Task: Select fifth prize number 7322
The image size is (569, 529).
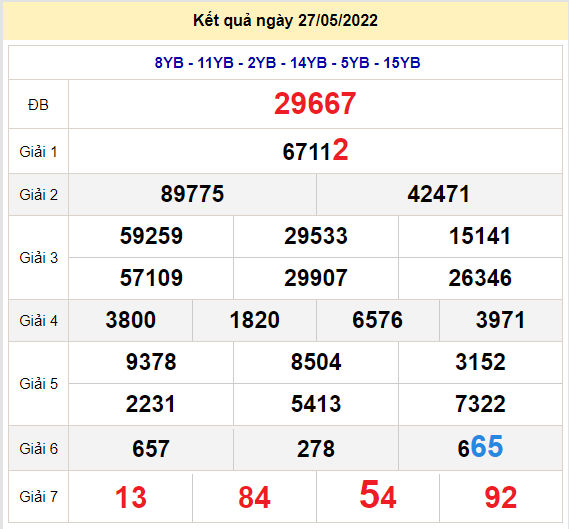Action: point(480,404)
